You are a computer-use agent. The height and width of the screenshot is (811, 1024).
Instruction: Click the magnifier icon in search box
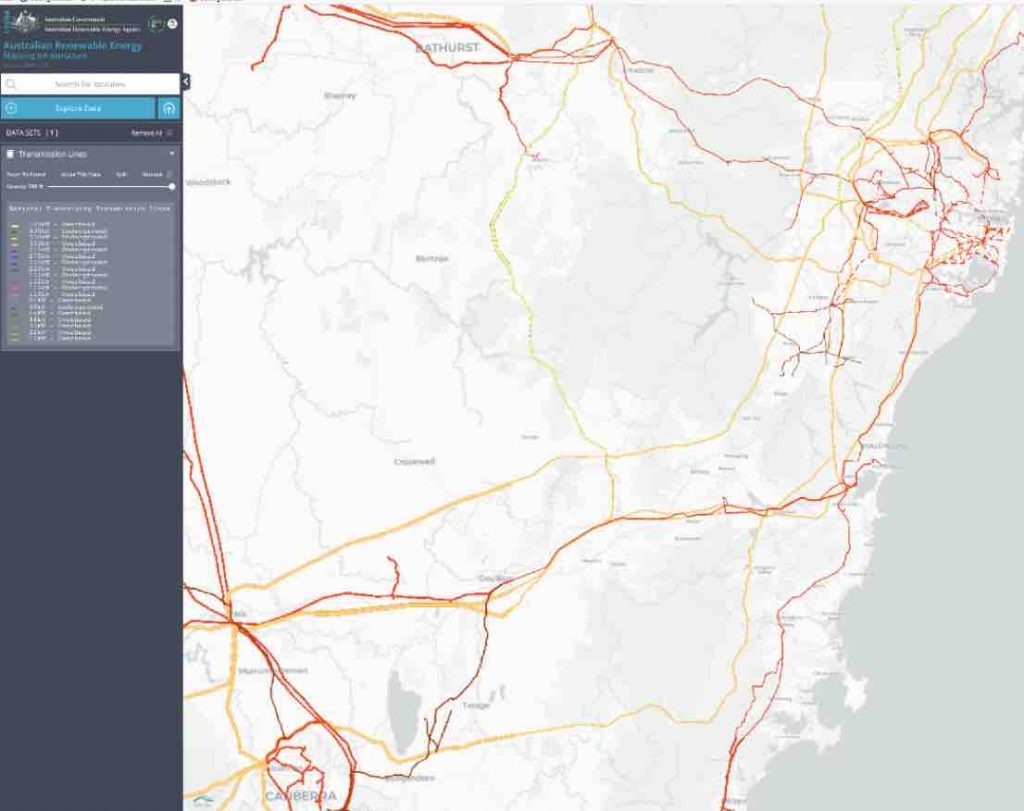(x=12, y=85)
